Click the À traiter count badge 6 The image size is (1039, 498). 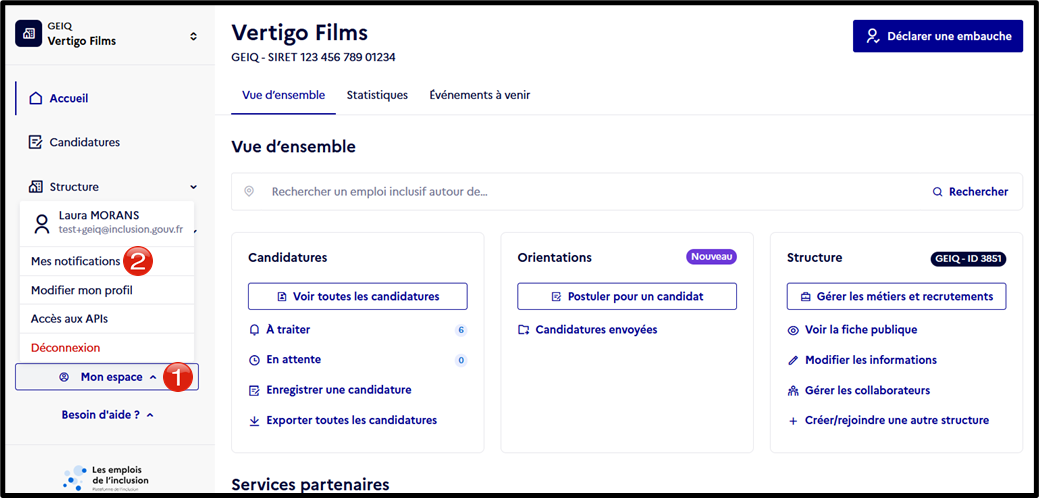tap(461, 330)
